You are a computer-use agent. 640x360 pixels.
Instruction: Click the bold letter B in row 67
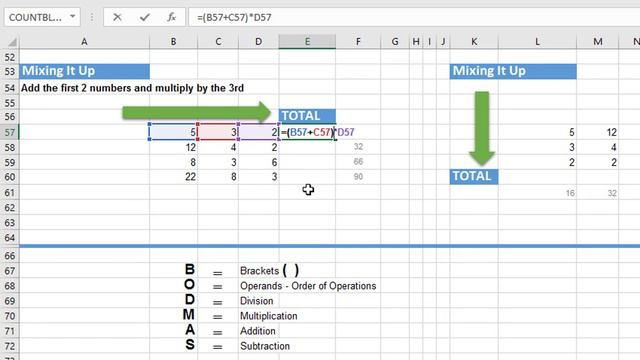tap(189, 270)
